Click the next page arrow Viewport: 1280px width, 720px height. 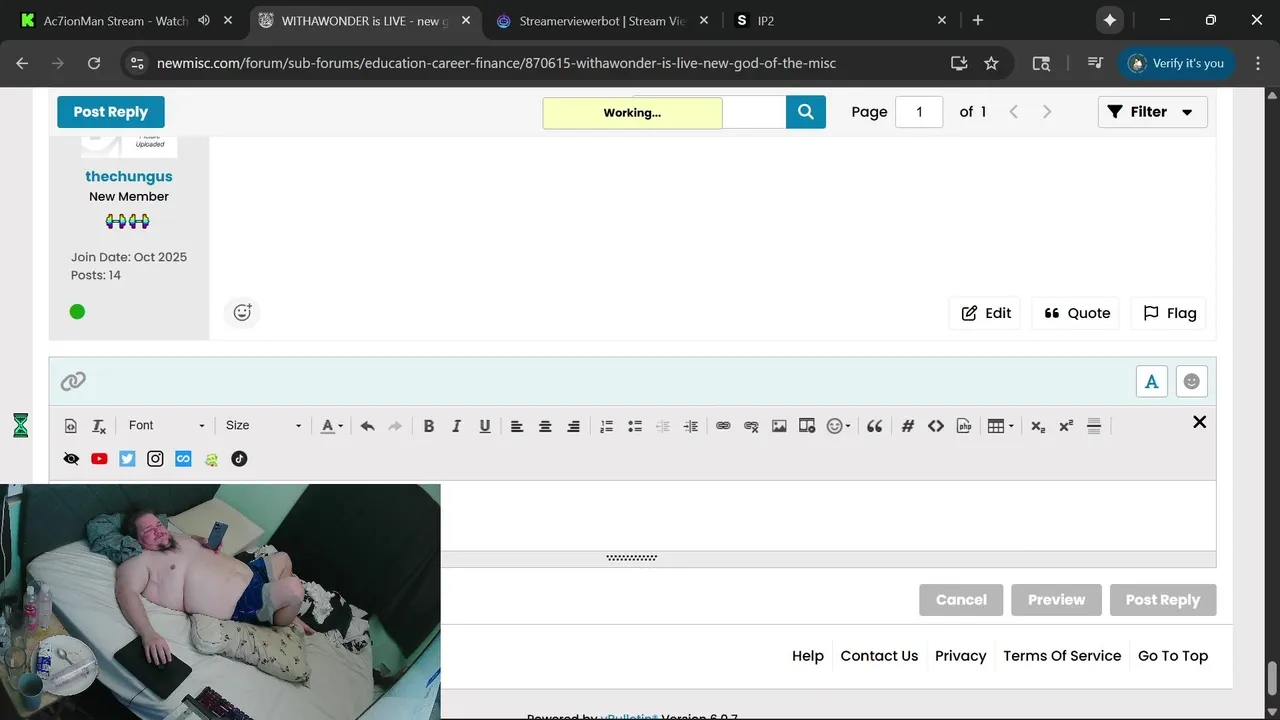tap(1047, 112)
